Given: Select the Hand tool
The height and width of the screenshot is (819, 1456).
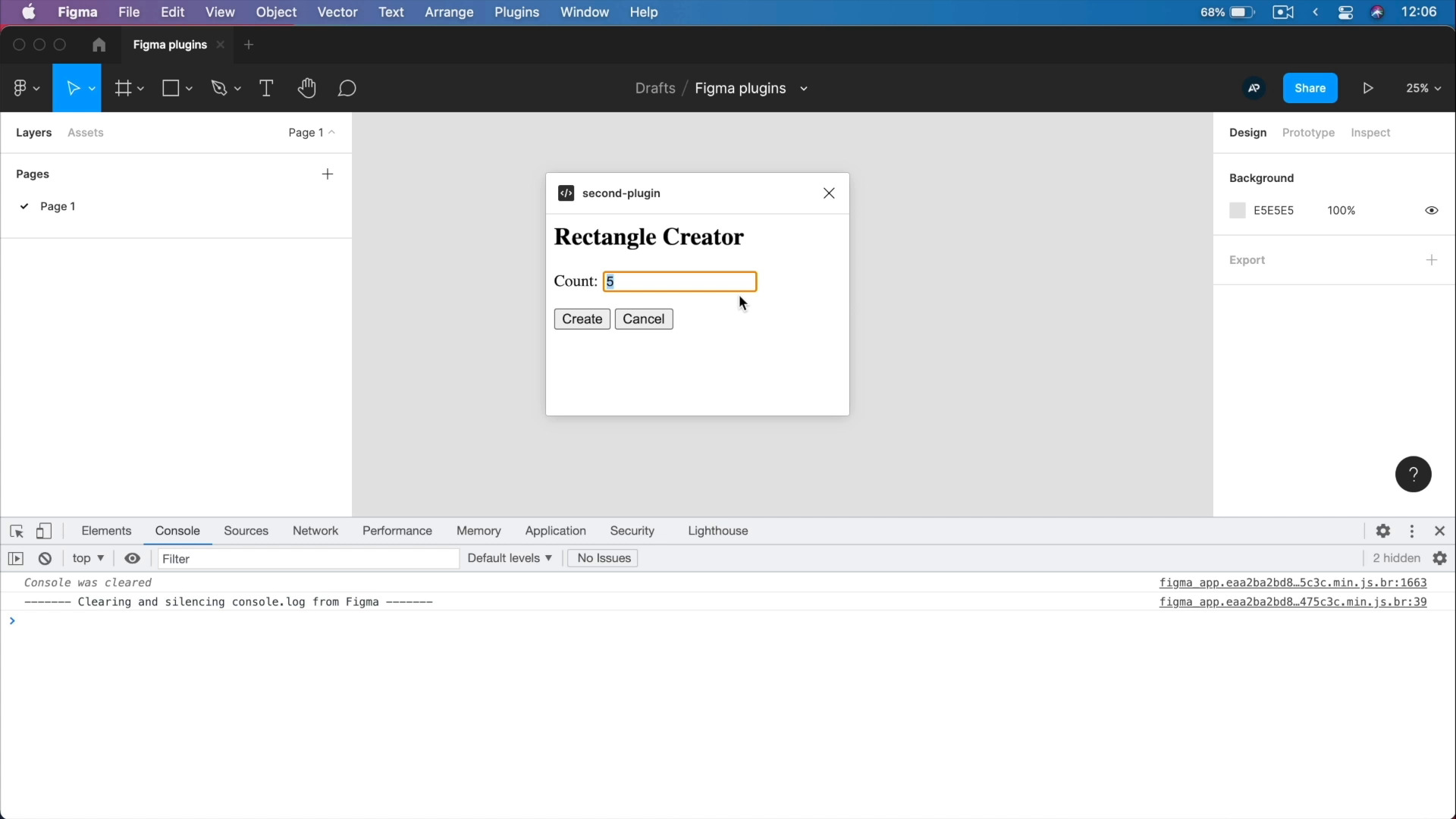Looking at the screenshot, I should (306, 88).
